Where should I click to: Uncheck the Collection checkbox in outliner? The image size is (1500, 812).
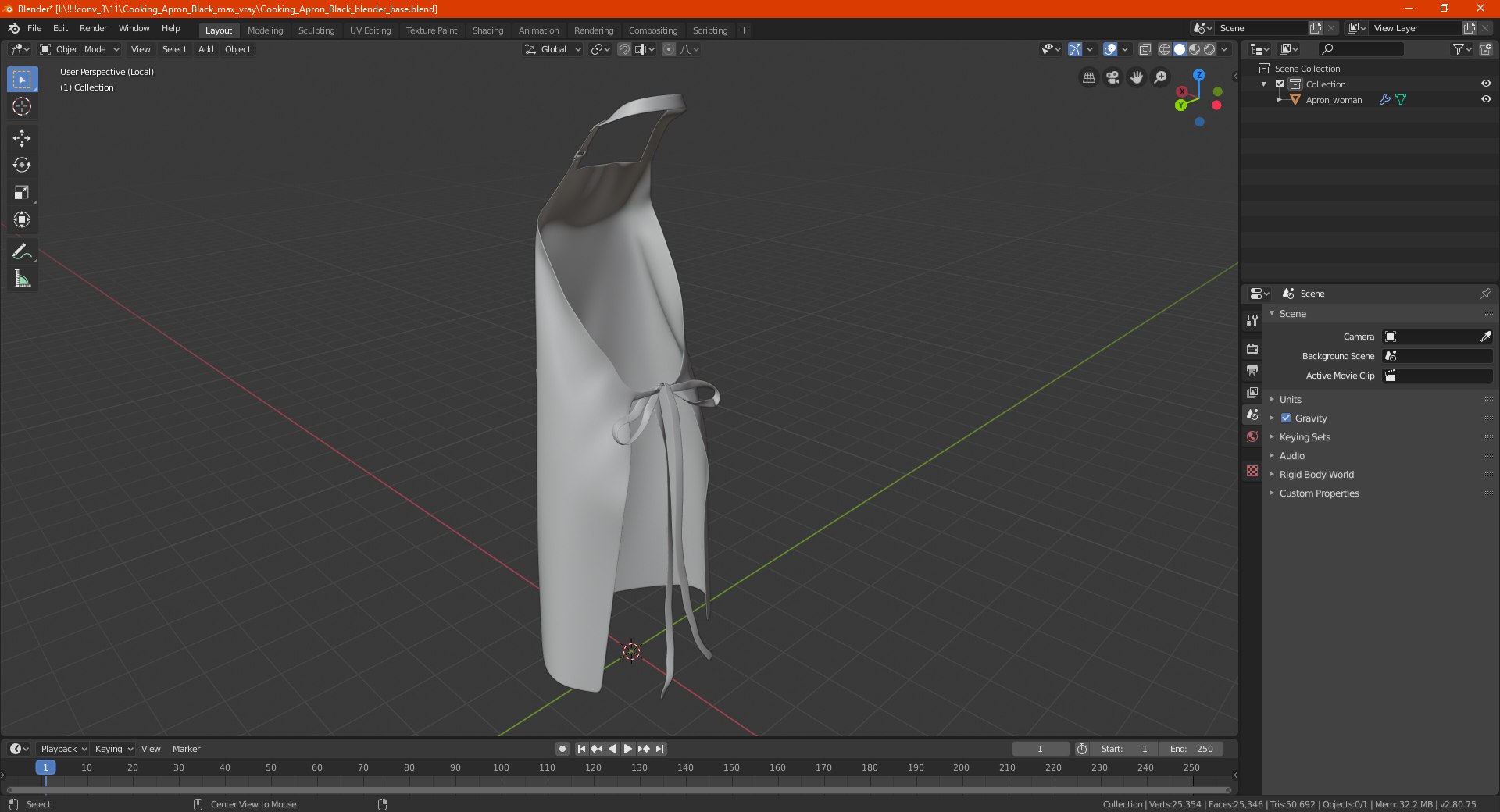pyautogui.click(x=1280, y=84)
